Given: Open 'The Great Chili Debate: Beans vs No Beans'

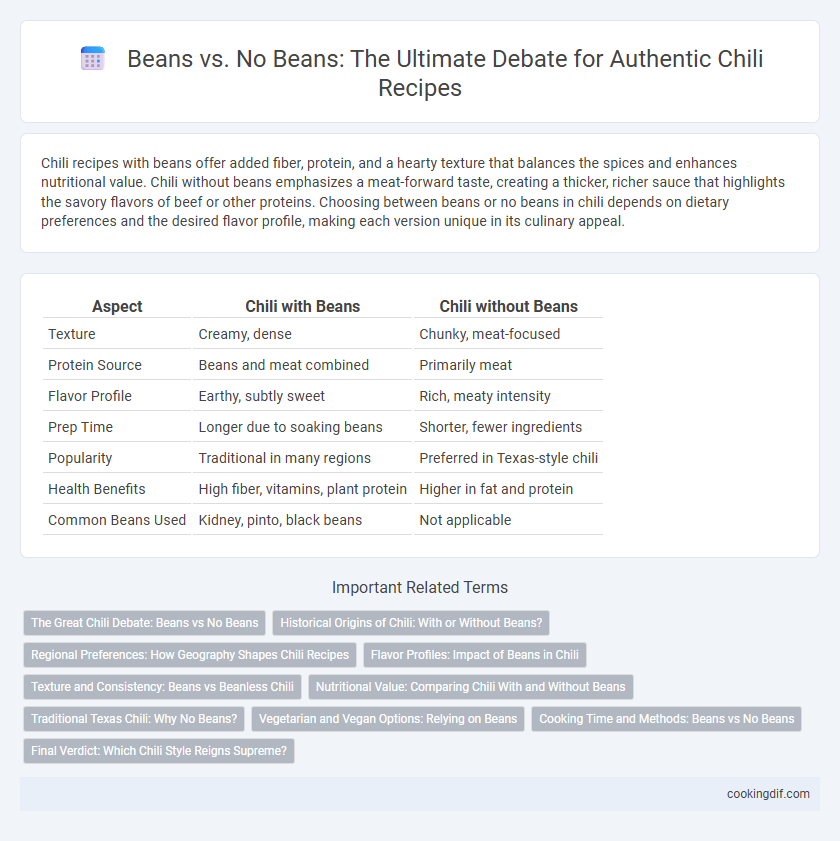Looking at the screenshot, I should tap(144, 623).
